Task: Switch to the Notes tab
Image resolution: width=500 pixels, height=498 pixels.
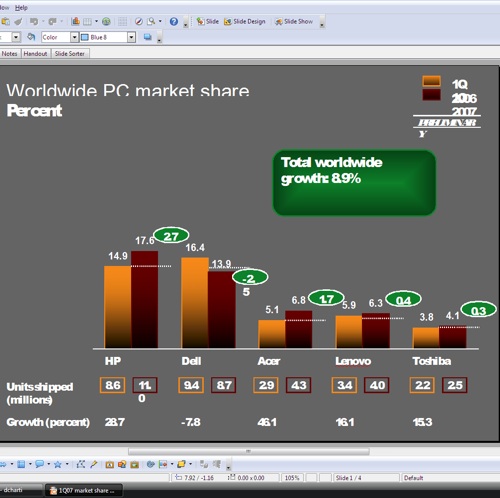Action: coord(10,54)
